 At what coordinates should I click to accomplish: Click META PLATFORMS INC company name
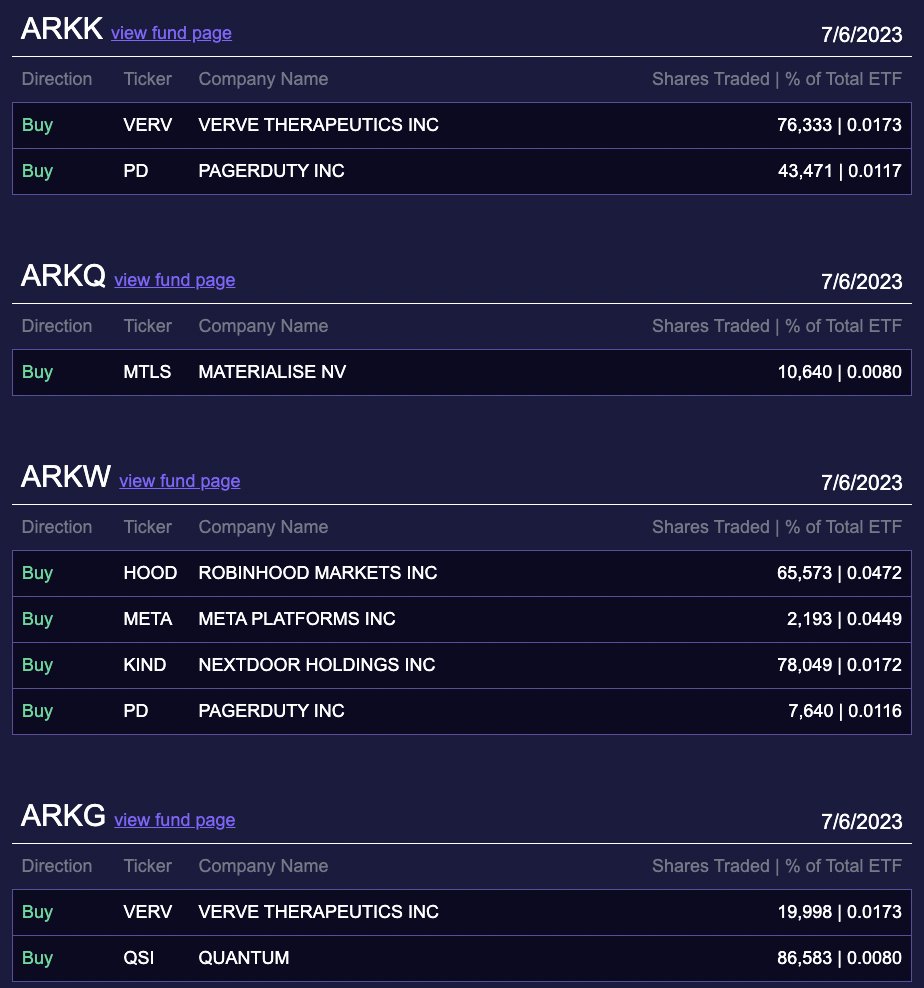(x=297, y=619)
